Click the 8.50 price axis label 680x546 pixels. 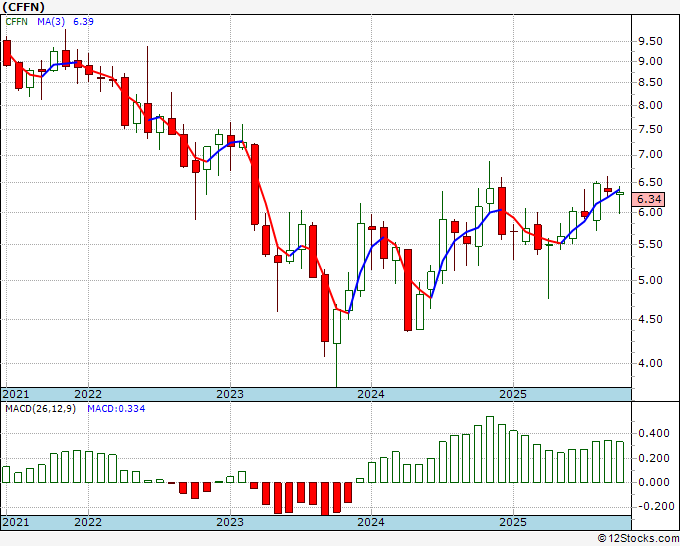click(x=650, y=82)
